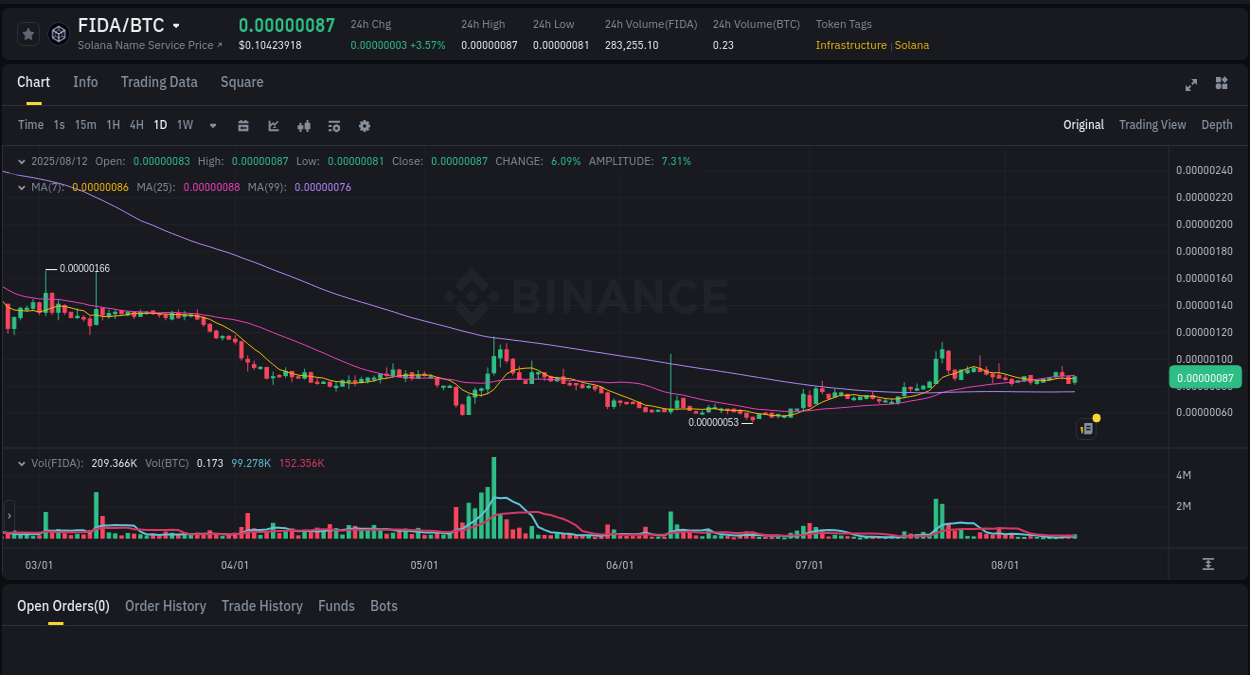1250x675 pixels.
Task: Click the 03/01 date axis label
Action: pos(38,565)
